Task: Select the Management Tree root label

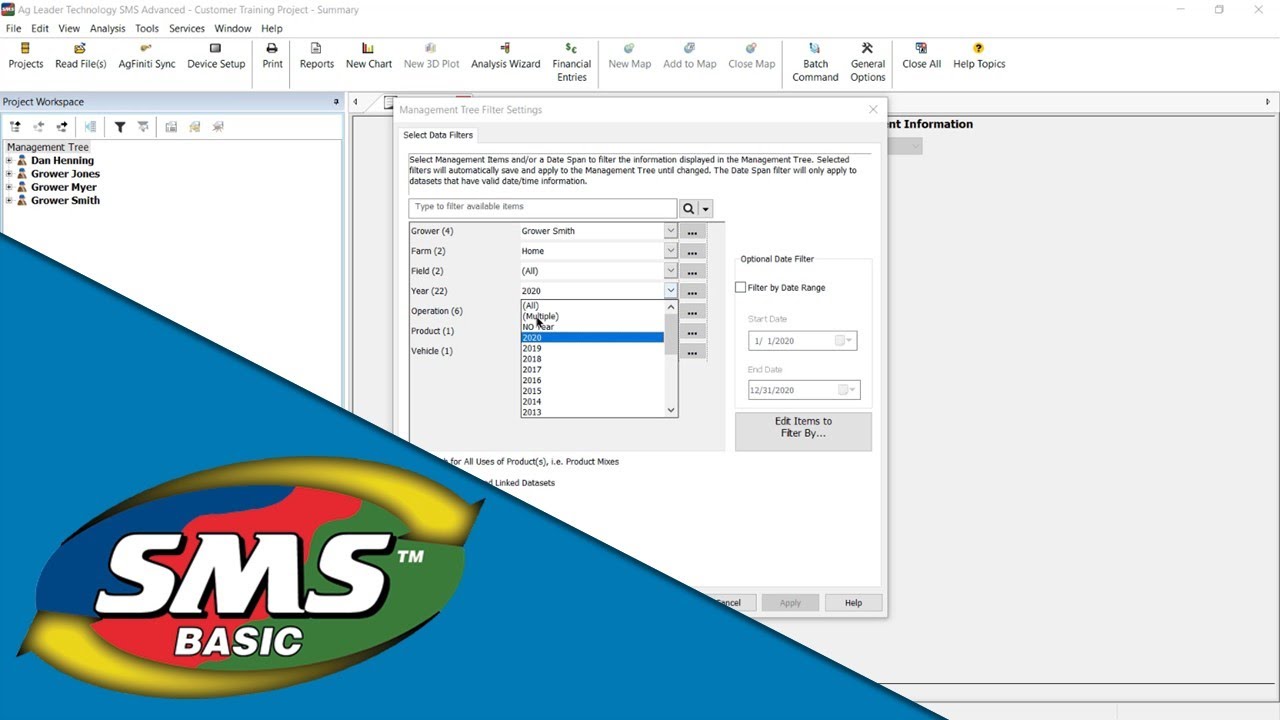Action: 47,147
